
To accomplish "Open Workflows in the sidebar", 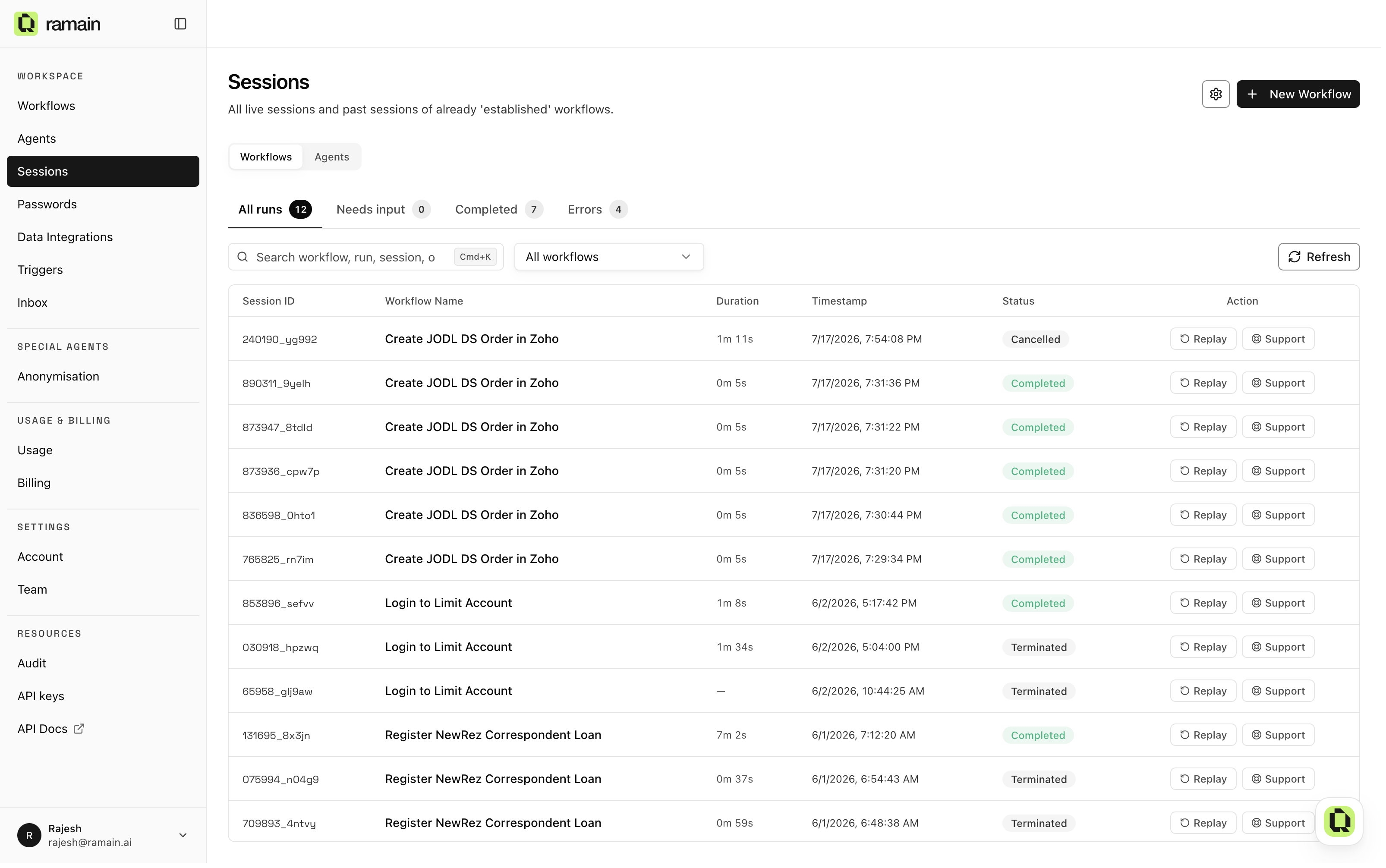I will click(x=103, y=106).
